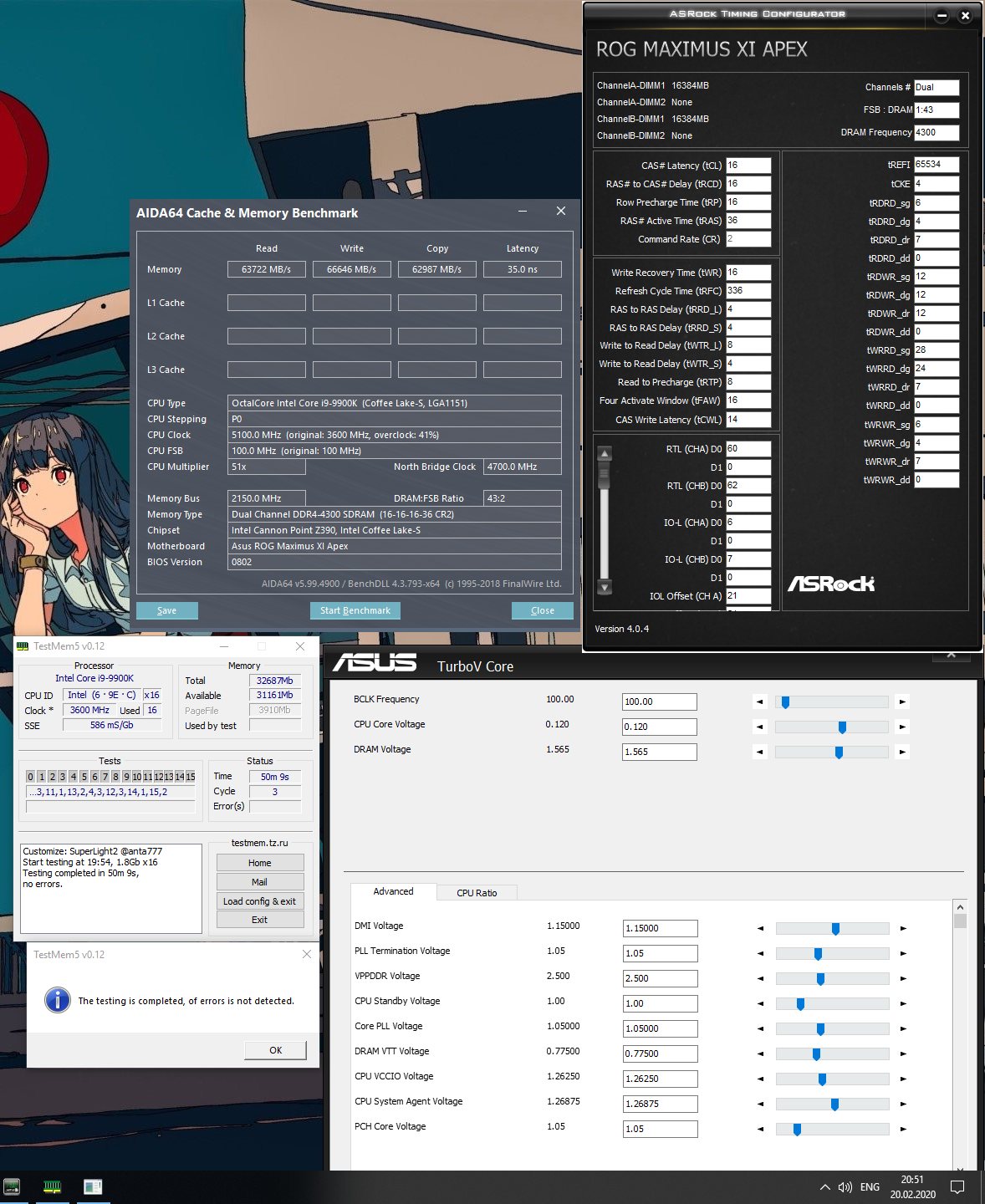This screenshot has width=985, height=1204.
Task: Increase DMI Voltage with right arrow
Action: tap(903, 929)
